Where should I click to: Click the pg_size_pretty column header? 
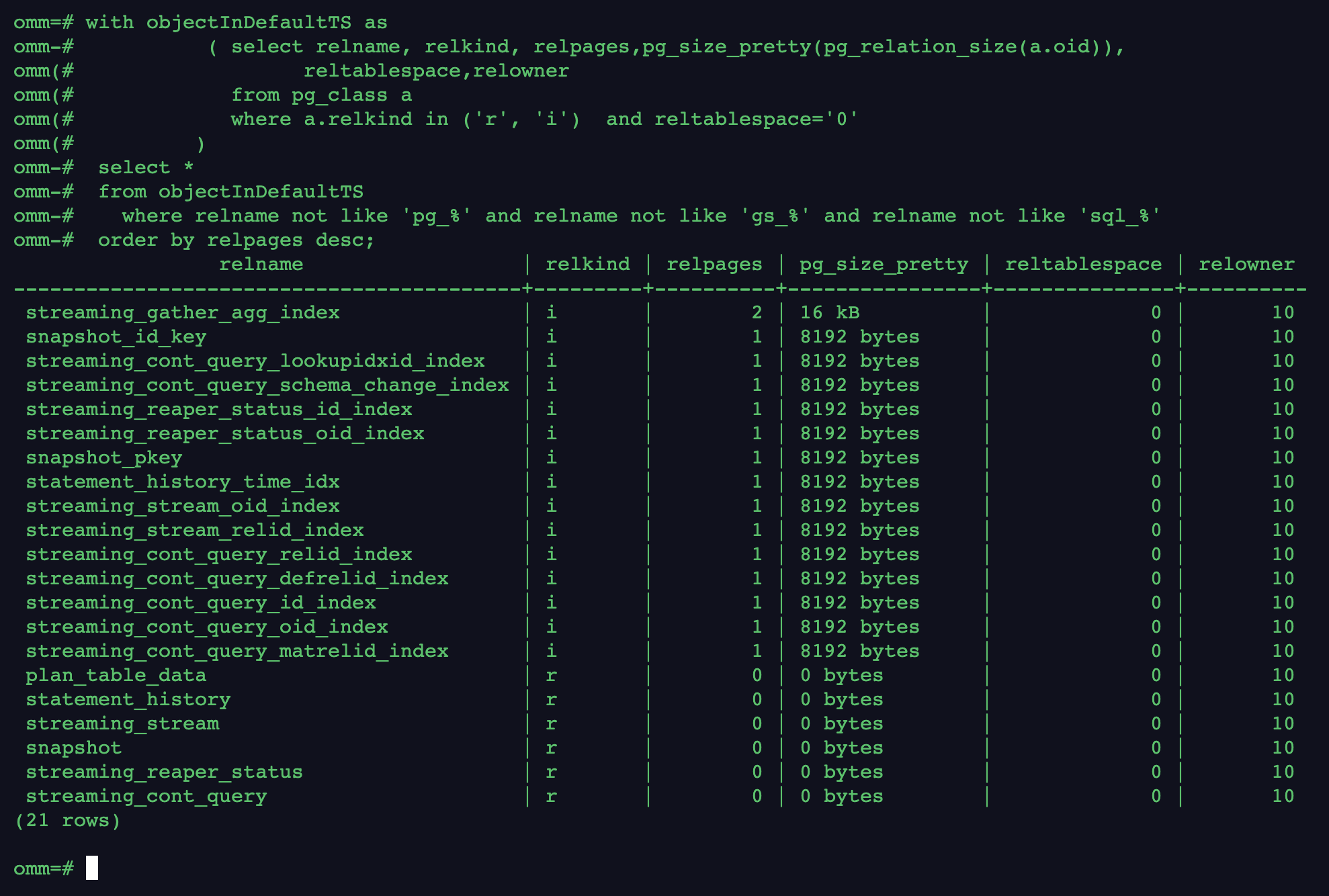coord(884,265)
